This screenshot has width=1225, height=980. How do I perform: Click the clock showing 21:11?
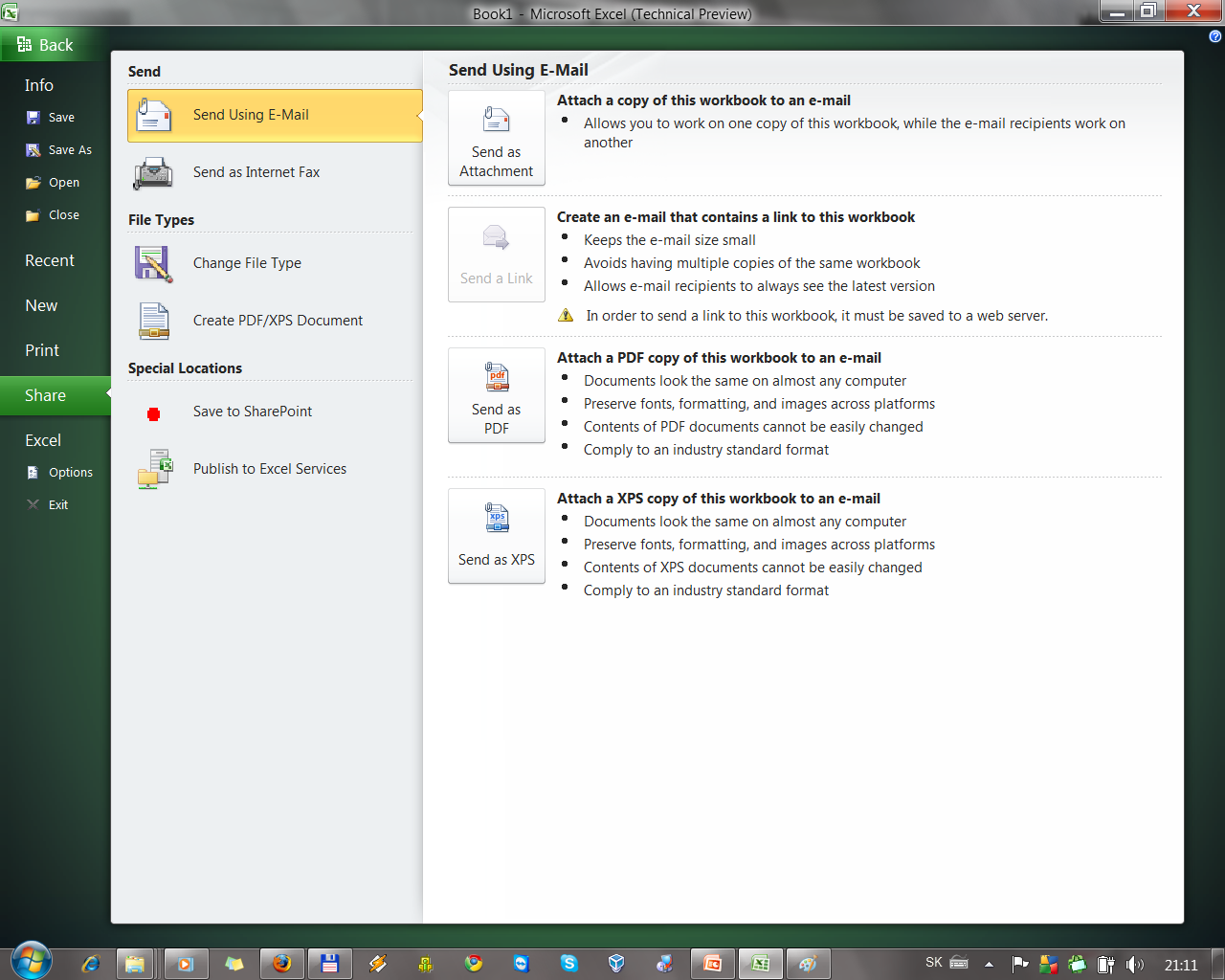tap(1181, 965)
